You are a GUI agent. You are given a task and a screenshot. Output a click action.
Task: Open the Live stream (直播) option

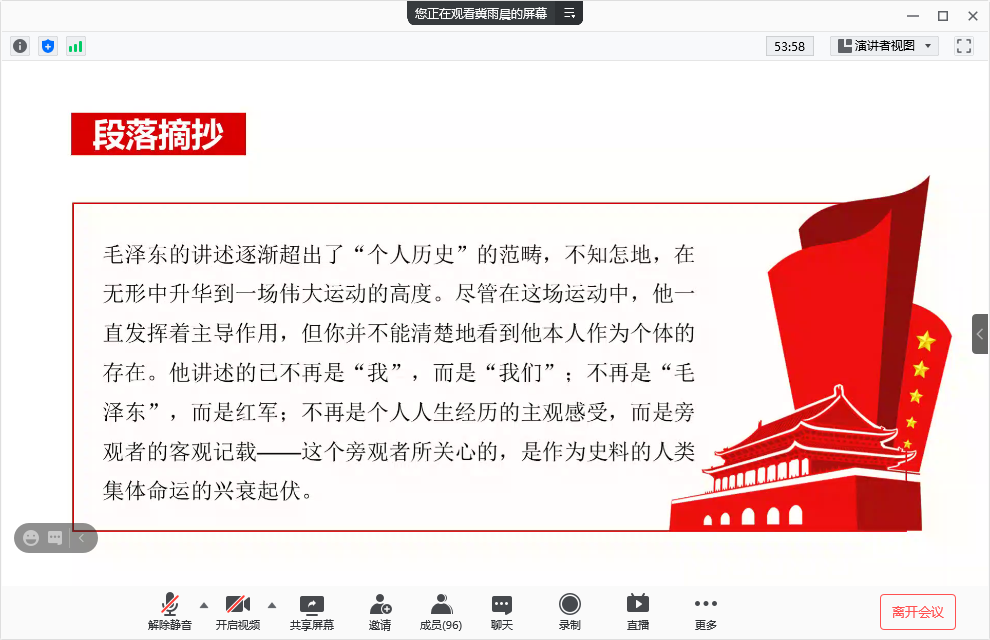(638, 612)
